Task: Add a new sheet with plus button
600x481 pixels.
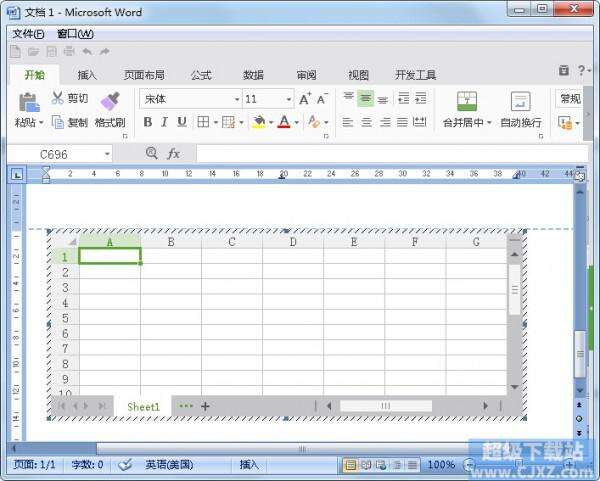Action: [x=205, y=406]
